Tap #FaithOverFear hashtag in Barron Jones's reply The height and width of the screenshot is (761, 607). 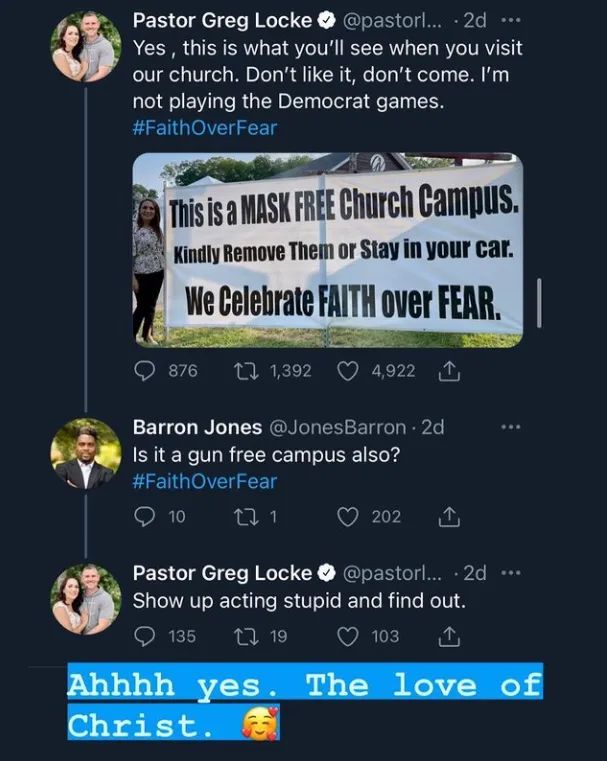point(204,481)
